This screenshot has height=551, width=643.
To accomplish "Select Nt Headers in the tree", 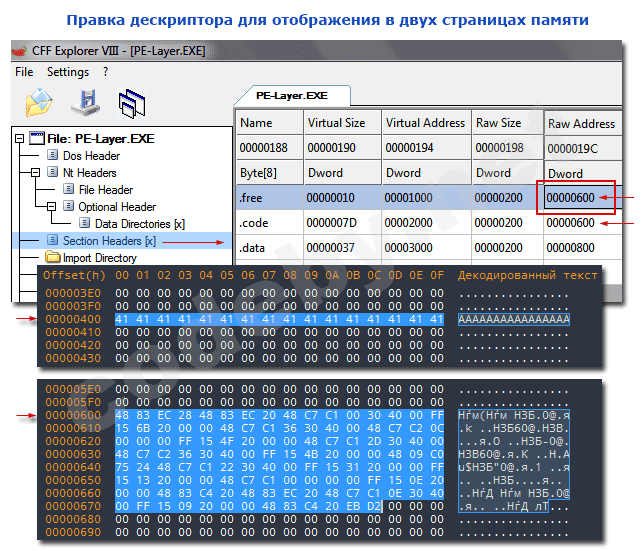I will point(89,173).
